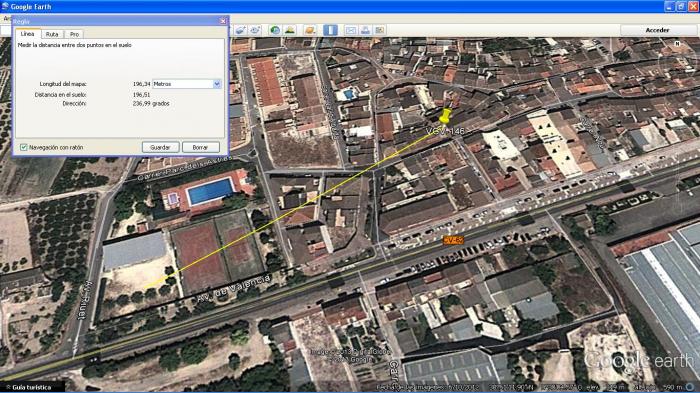Viewport: 700px width, 393px height.
Task: Click the Guardar button
Action: click(160, 147)
